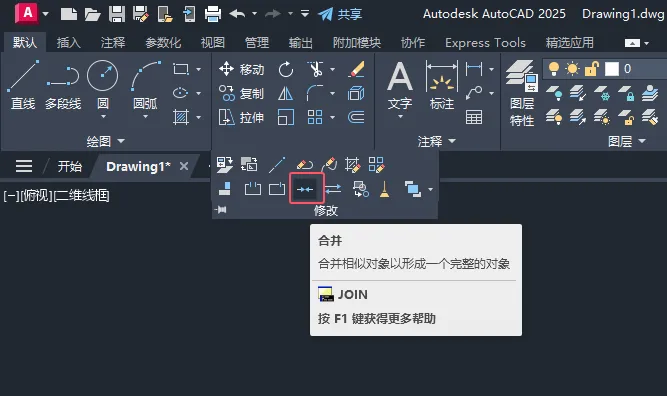Click the Copy Nested Objects icon

coord(361,189)
